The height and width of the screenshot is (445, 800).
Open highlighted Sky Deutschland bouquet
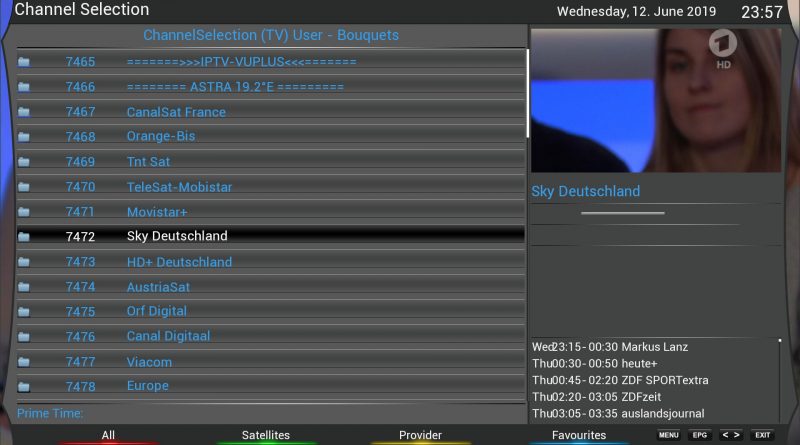[x=270, y=236]
